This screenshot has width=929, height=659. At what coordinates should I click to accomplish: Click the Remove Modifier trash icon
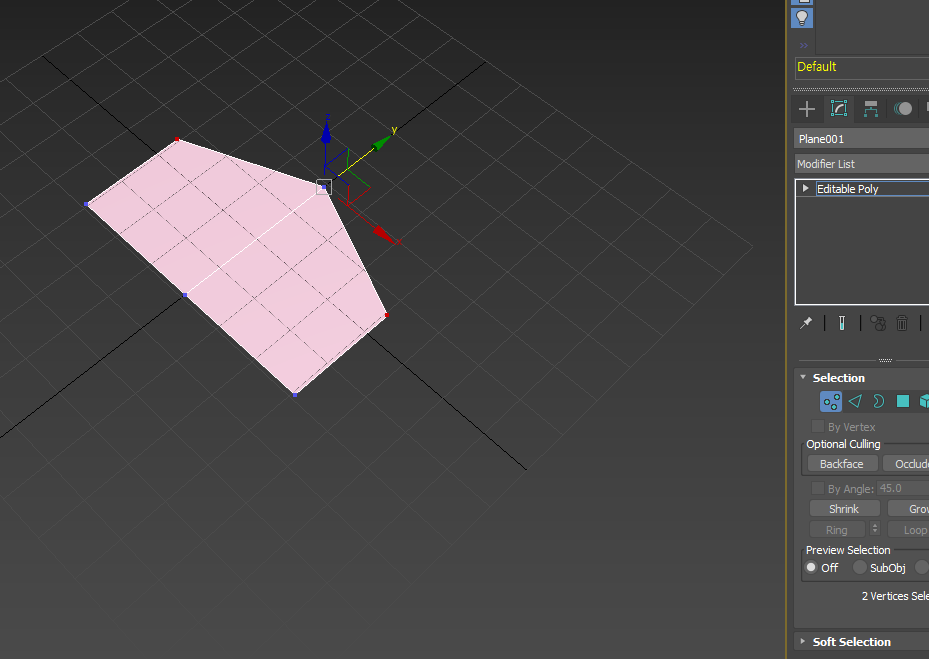[902, 323]
